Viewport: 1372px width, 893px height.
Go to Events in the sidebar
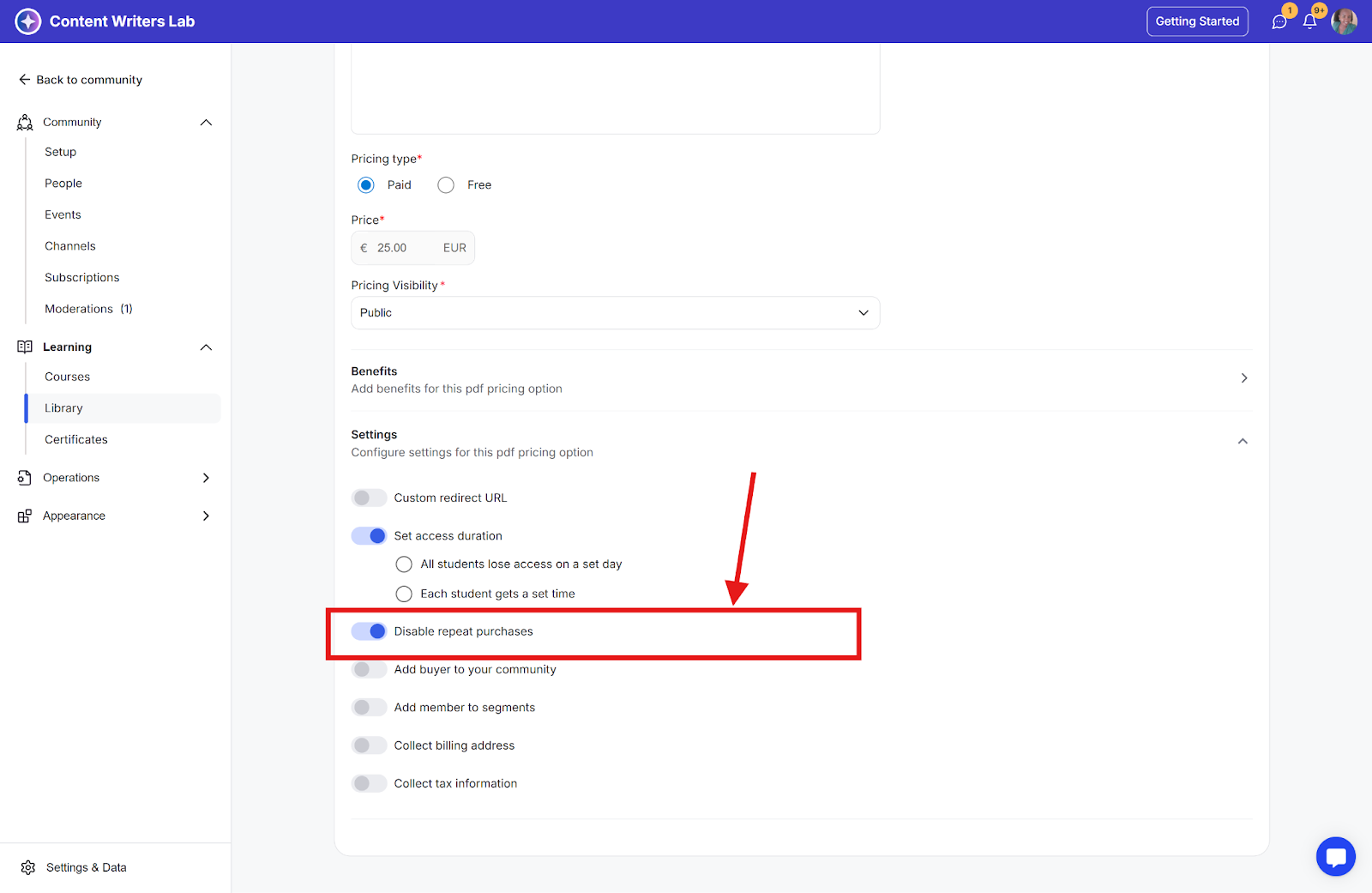pyautogui.click(x=63, y=215)
